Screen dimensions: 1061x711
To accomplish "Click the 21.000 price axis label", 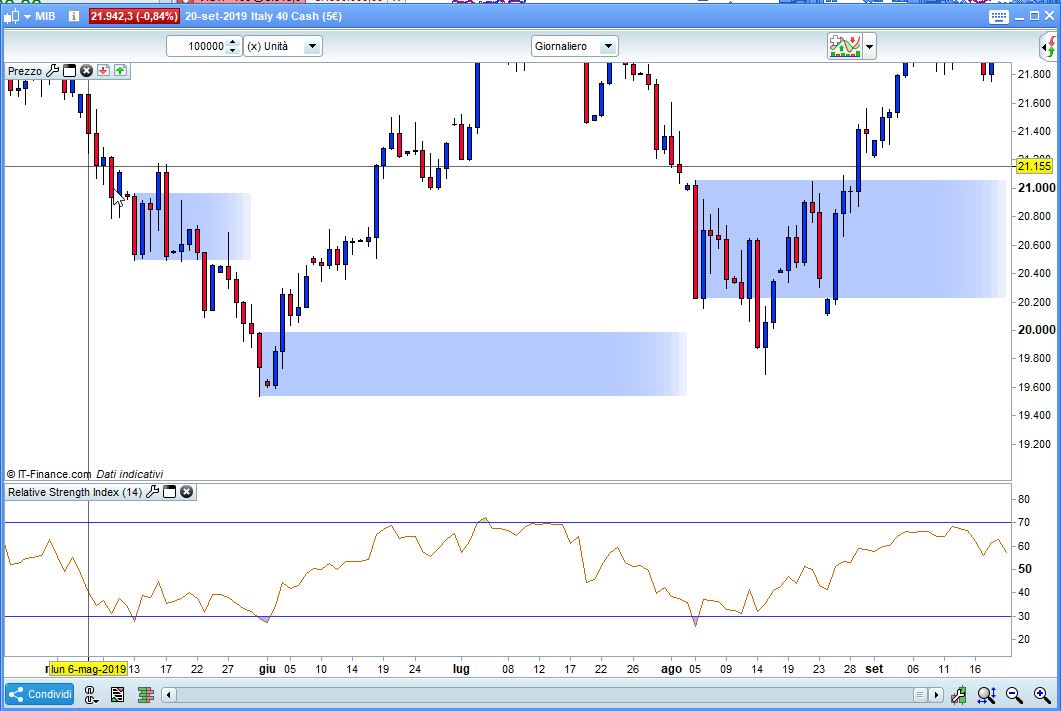I will [1036, 187].
